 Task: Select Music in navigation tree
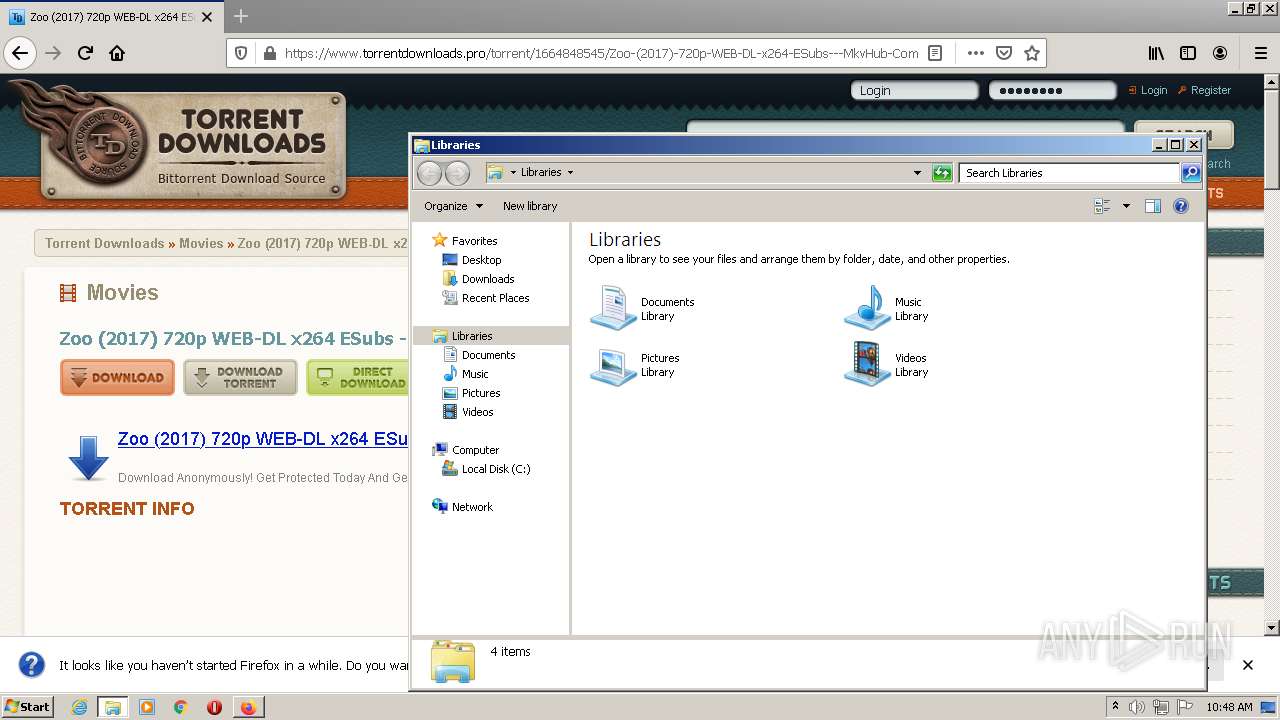click(475, 374)
